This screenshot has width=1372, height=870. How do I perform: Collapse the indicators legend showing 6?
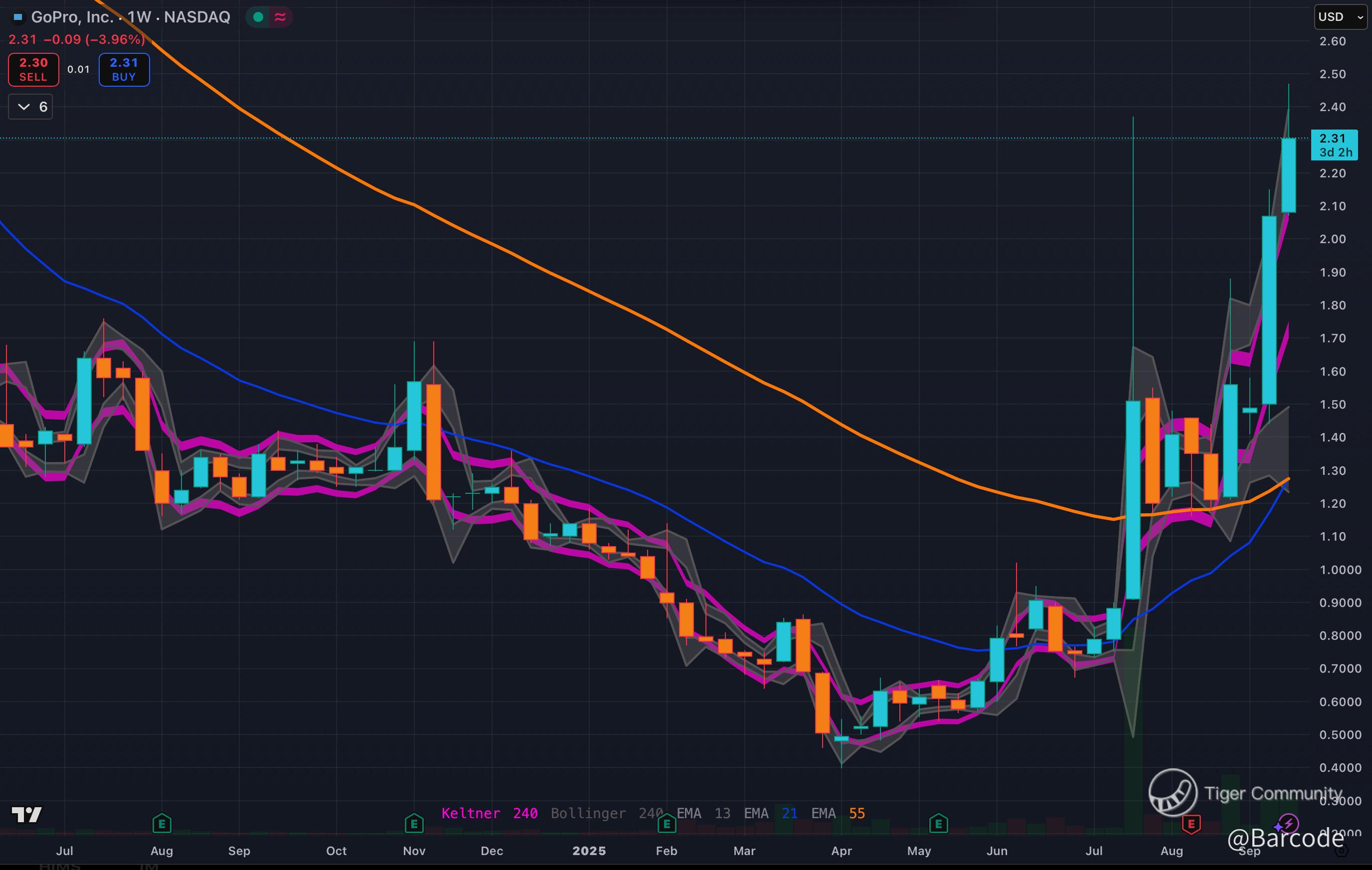[x=31, y=107]
